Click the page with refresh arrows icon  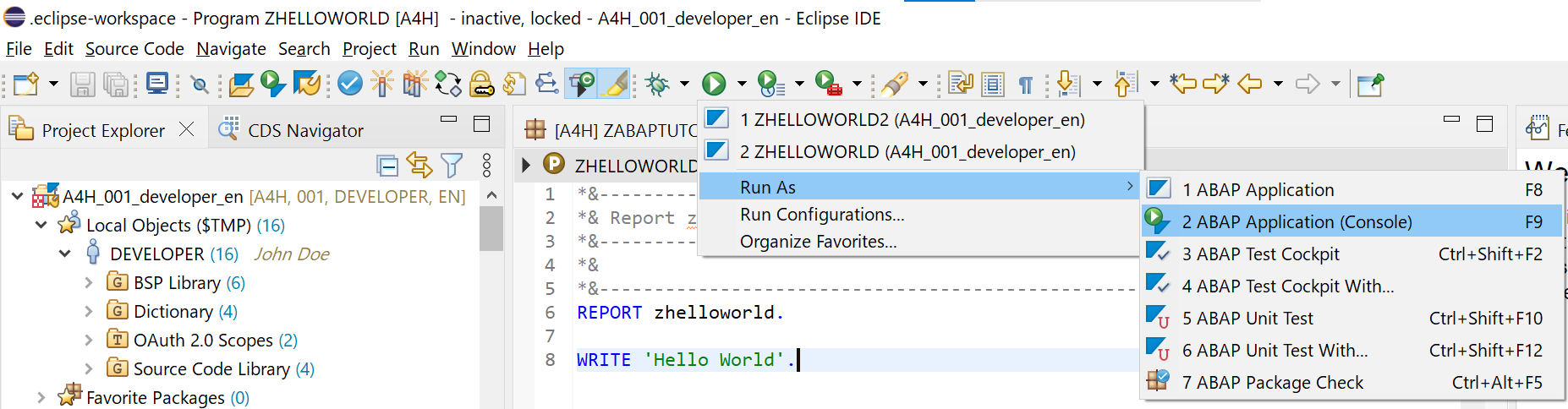point(514,83)
